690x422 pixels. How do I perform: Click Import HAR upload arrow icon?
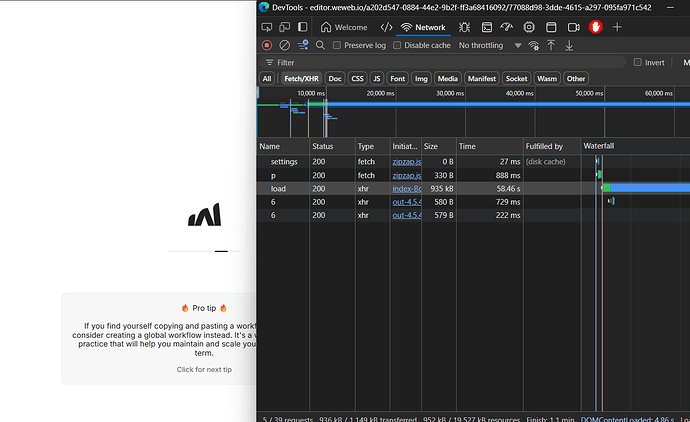[551, 45]
